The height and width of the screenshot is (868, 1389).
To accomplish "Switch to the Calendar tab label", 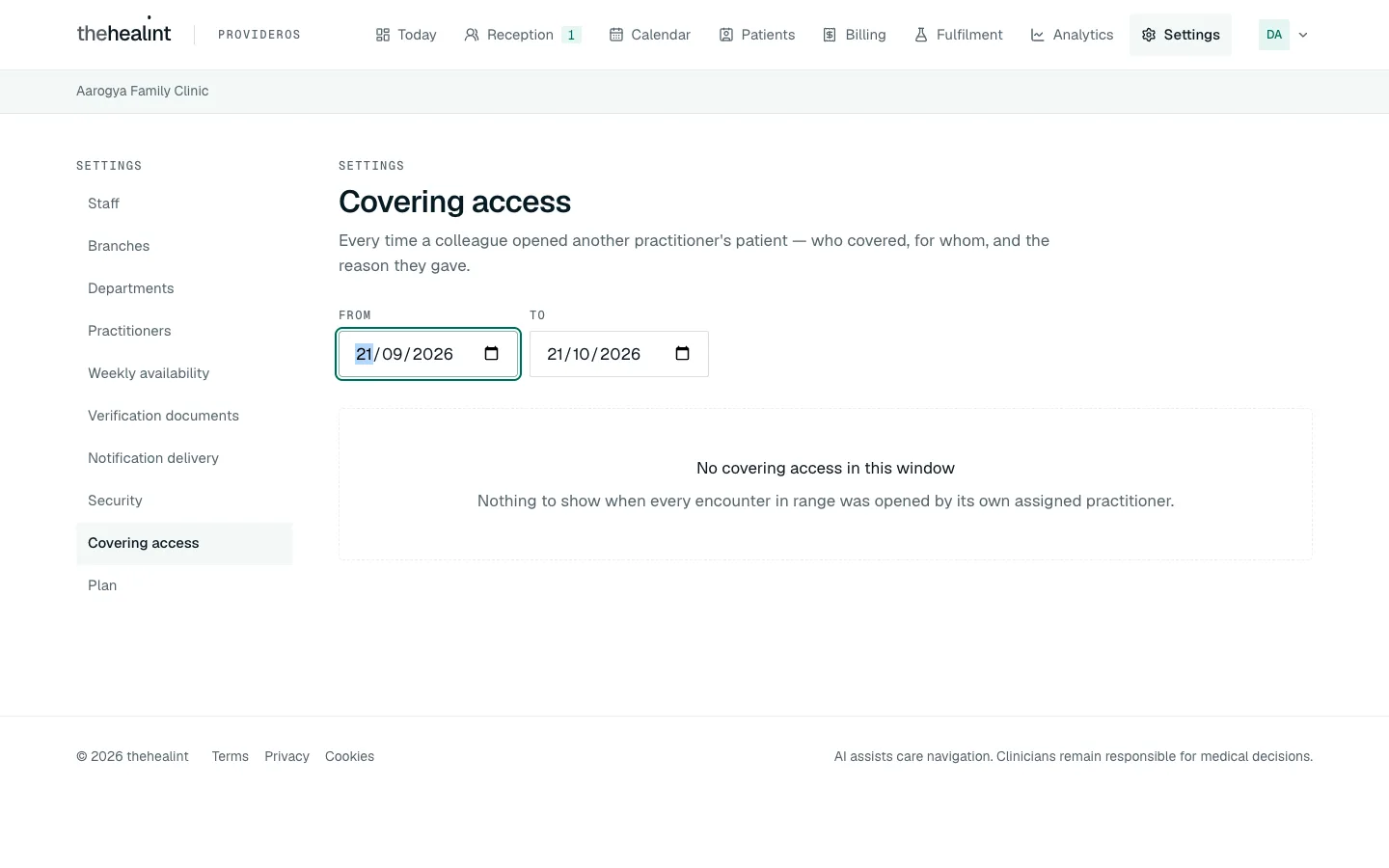I will pos(661,35).
